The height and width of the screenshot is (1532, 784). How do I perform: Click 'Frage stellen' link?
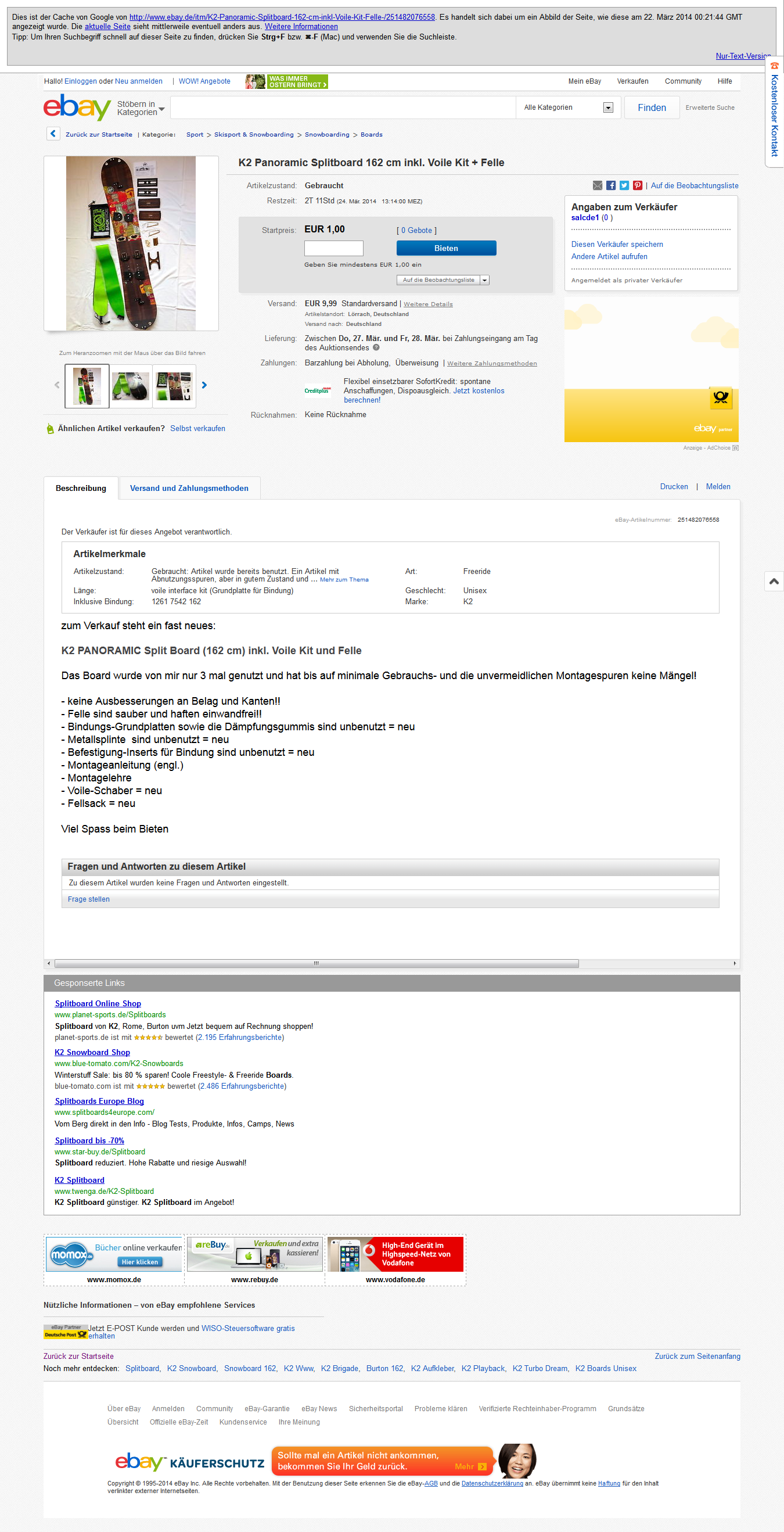[x=89, y=899]
